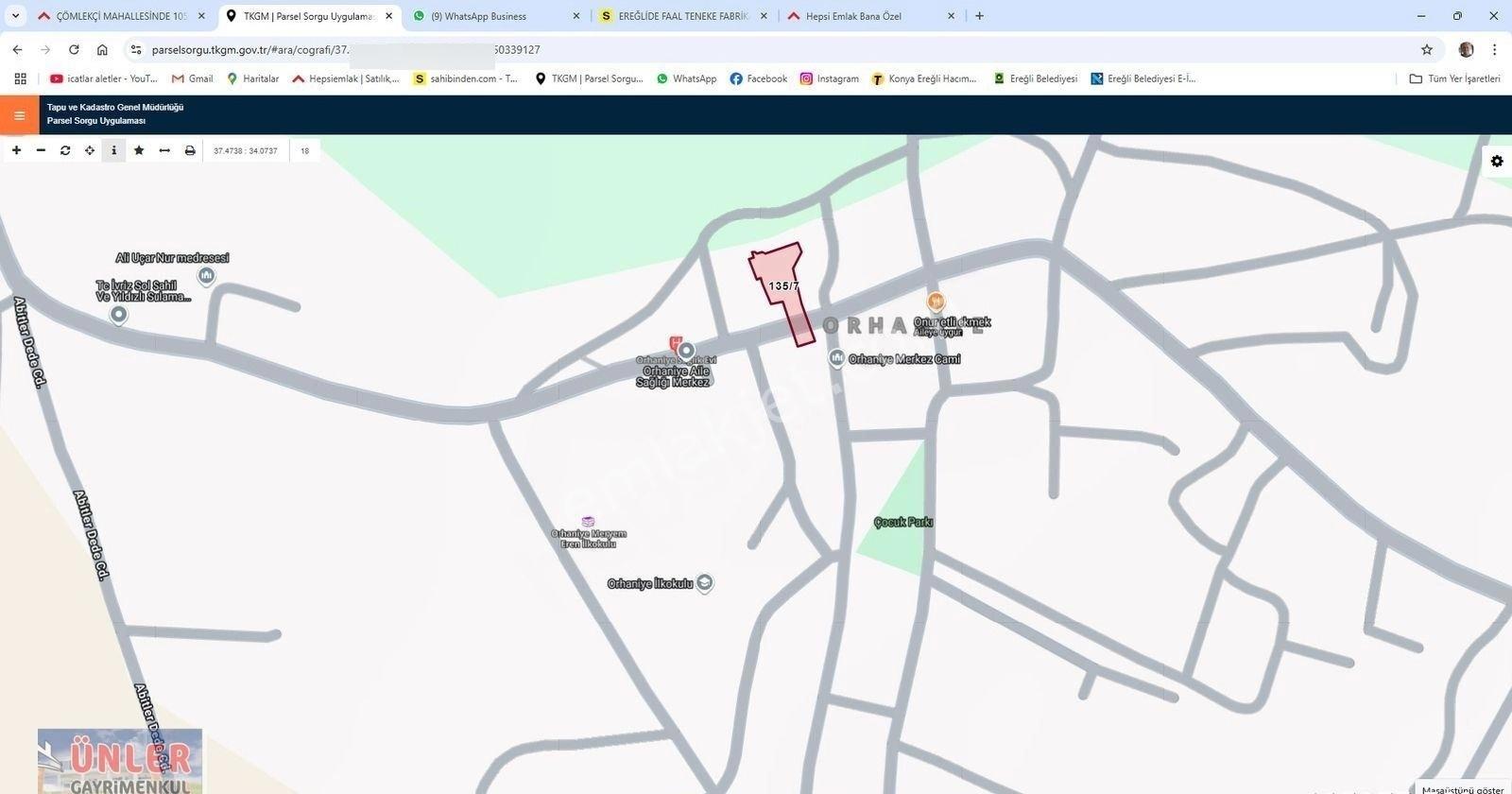Open a new browser tab
The height and width of the screenshot is (794, 1512).
[979, 16]
